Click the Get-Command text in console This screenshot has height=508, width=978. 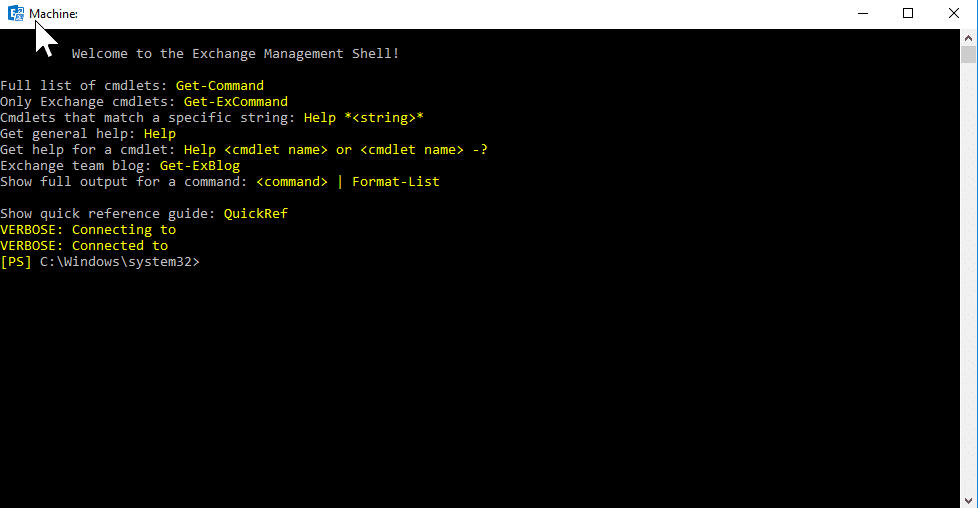tap(220, 85)
